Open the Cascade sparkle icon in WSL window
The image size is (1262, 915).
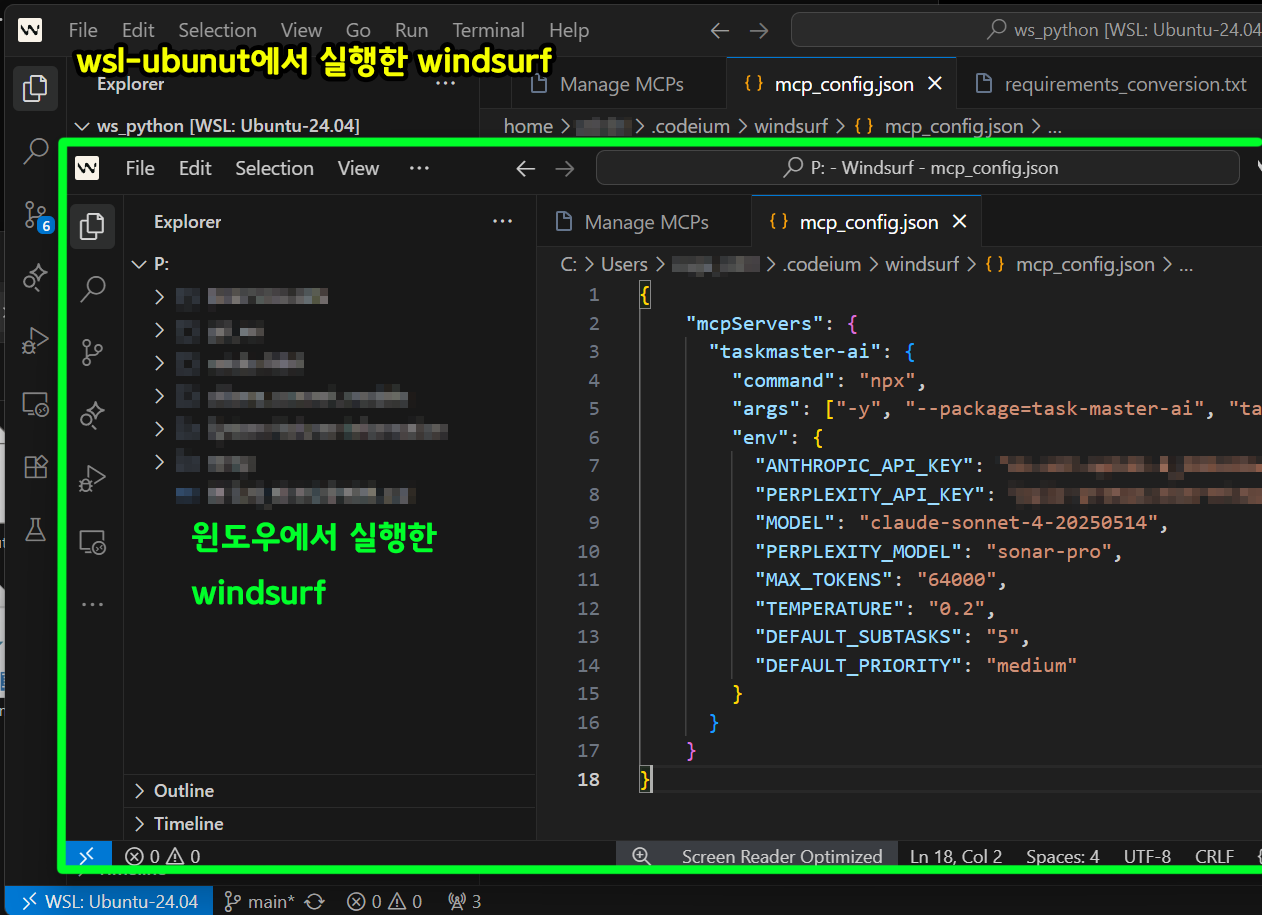[x=35, y=277]
